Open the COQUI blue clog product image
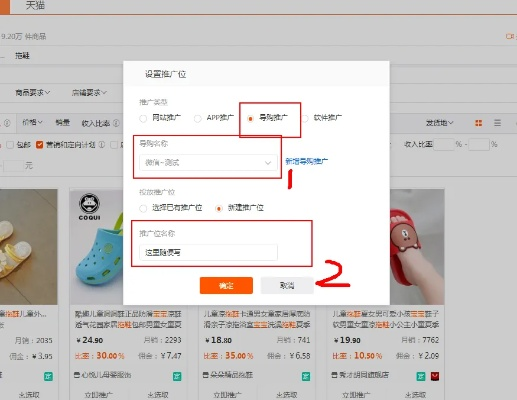517x400 pixels. 97,247
